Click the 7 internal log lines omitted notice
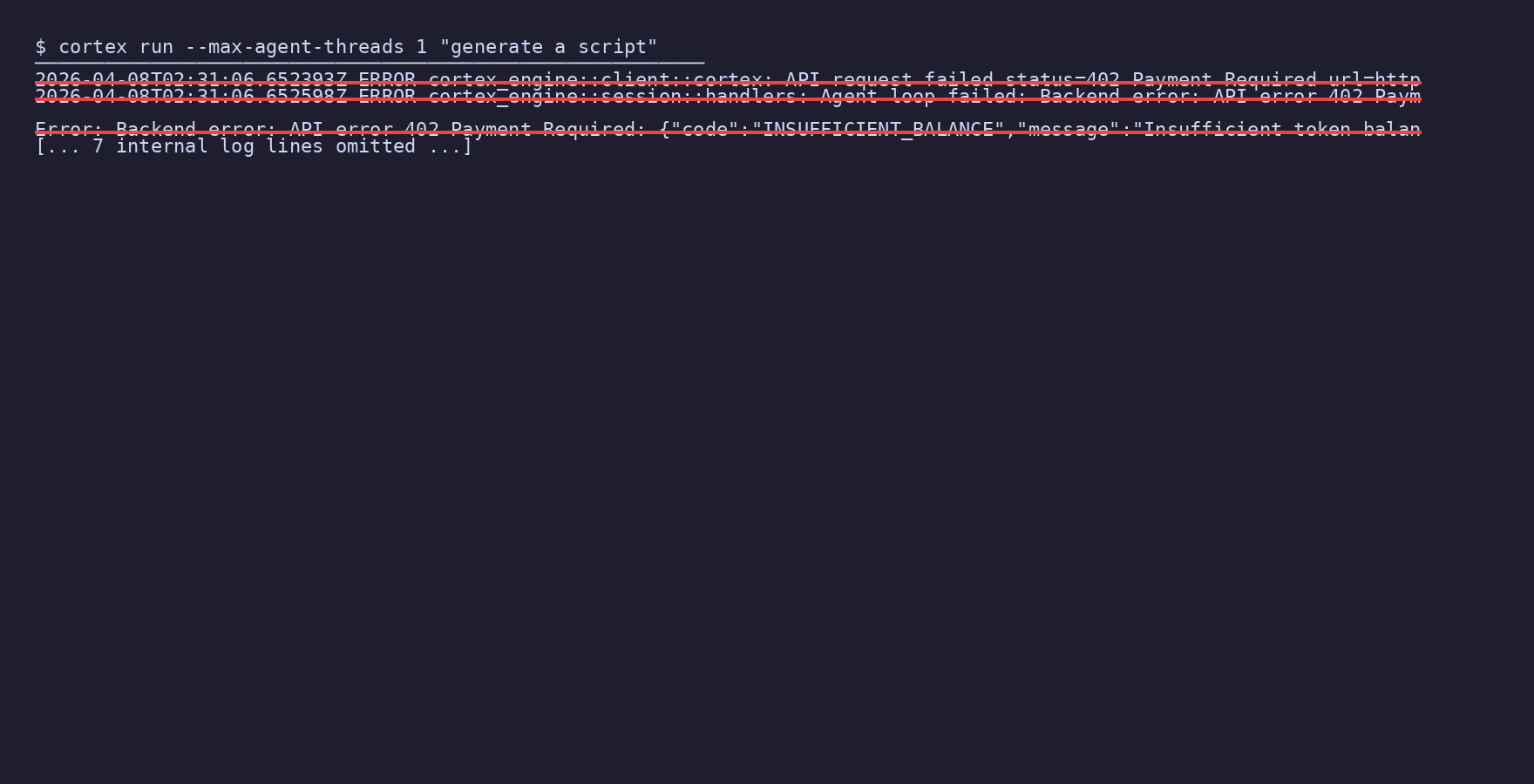The width and height of the screenshot is (1534, 784). [254, 146]
